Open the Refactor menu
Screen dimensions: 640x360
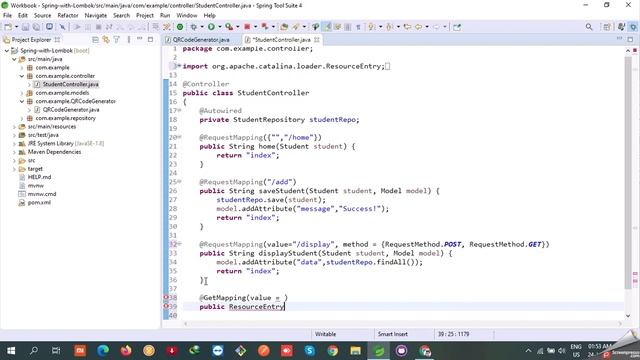tap(68, 15)
